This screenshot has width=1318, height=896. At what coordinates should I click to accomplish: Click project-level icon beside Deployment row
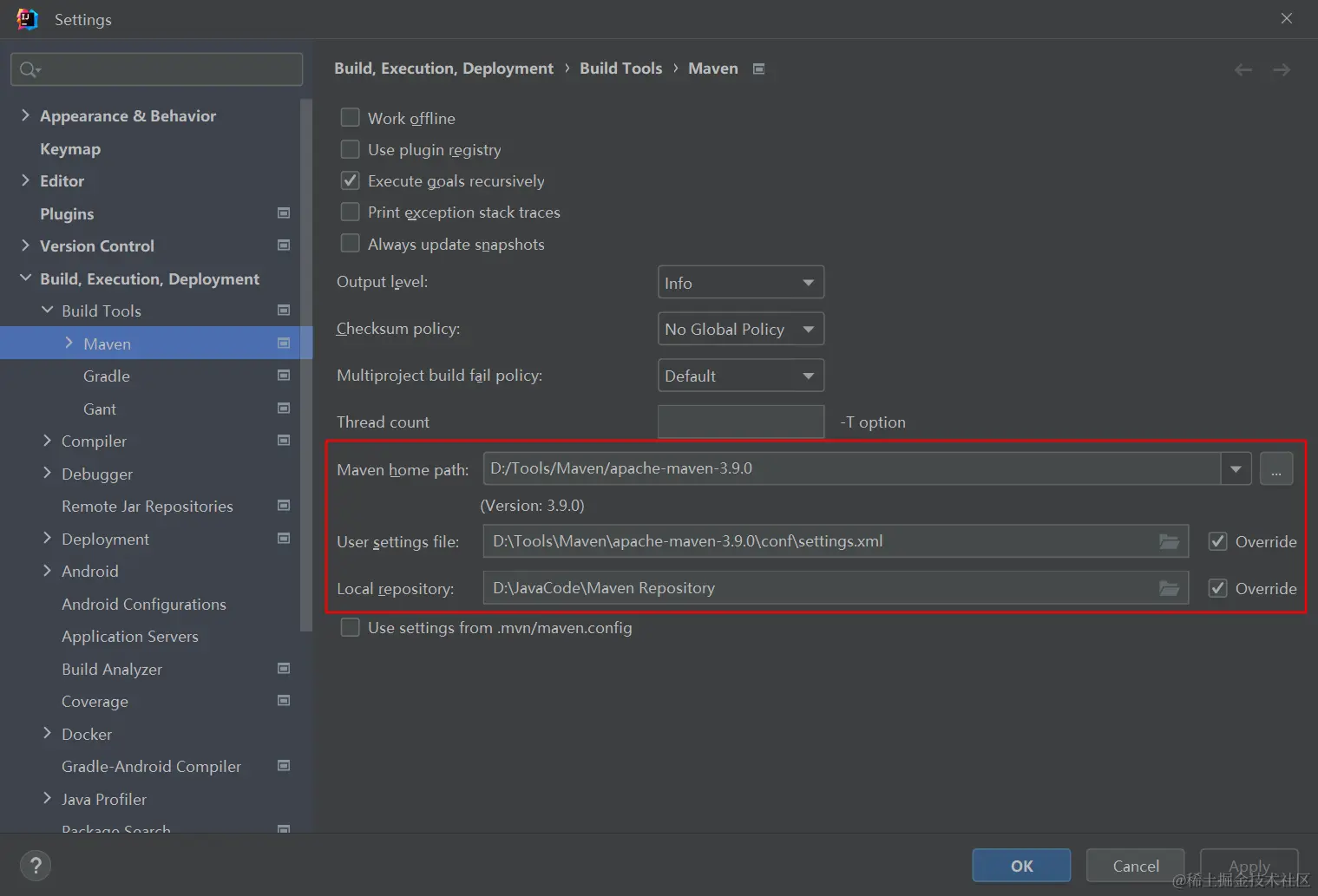(x=283, y=539)
